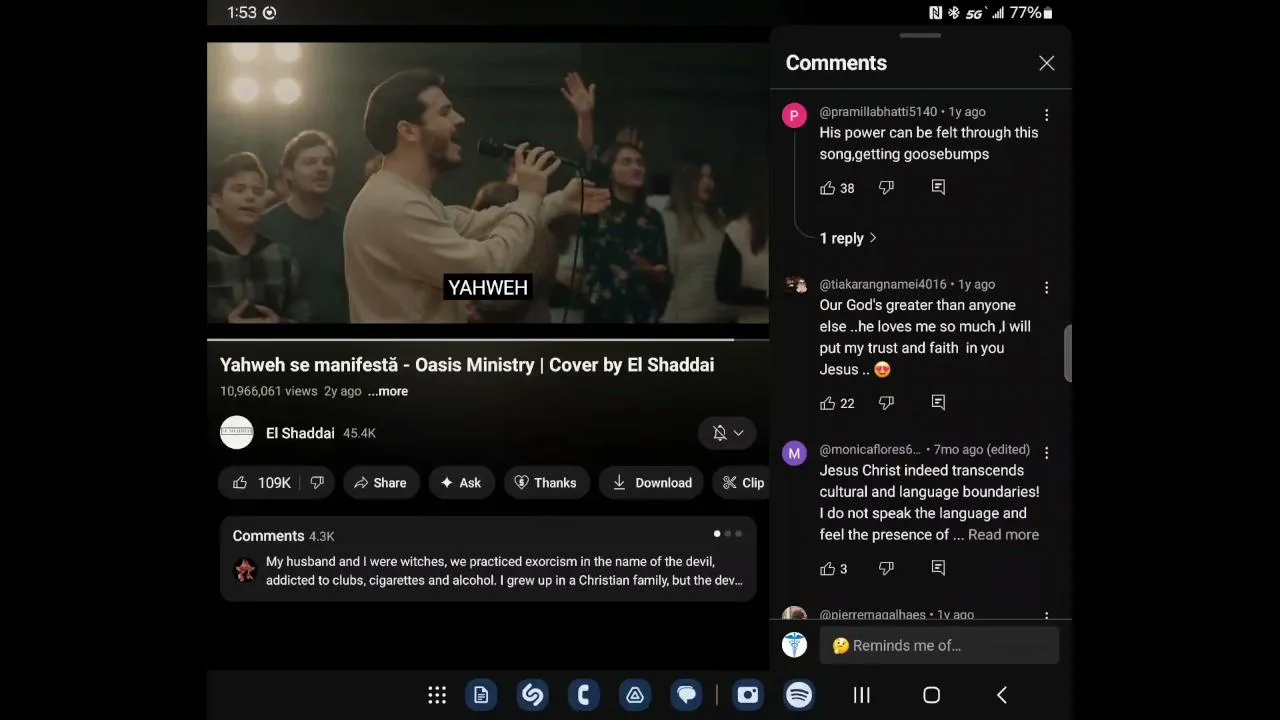Dislike pramillabhatti5140's comment
Image resolution: width=1280 pixels, height=720 pixels.
[886, 188]
